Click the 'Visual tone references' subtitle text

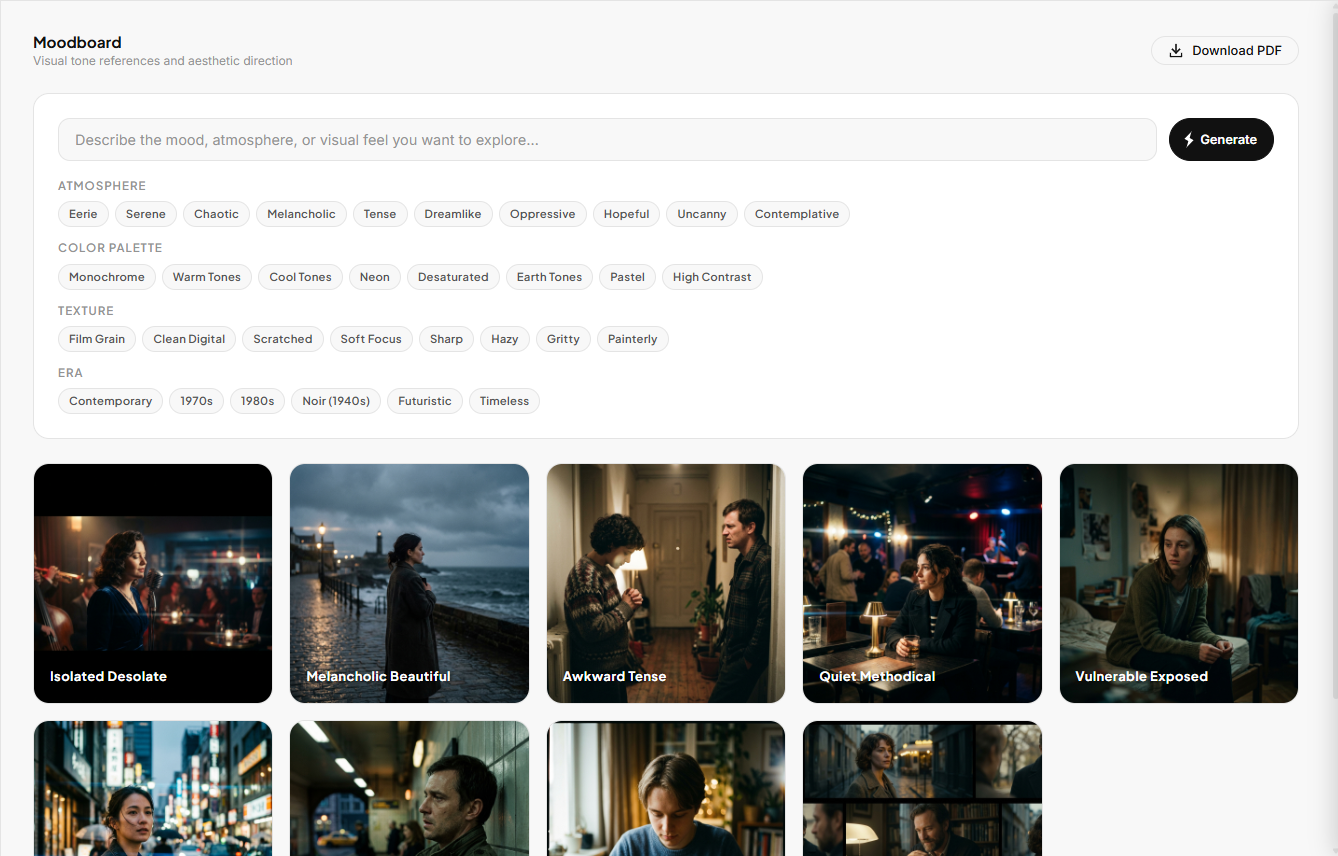coord(163,61)
